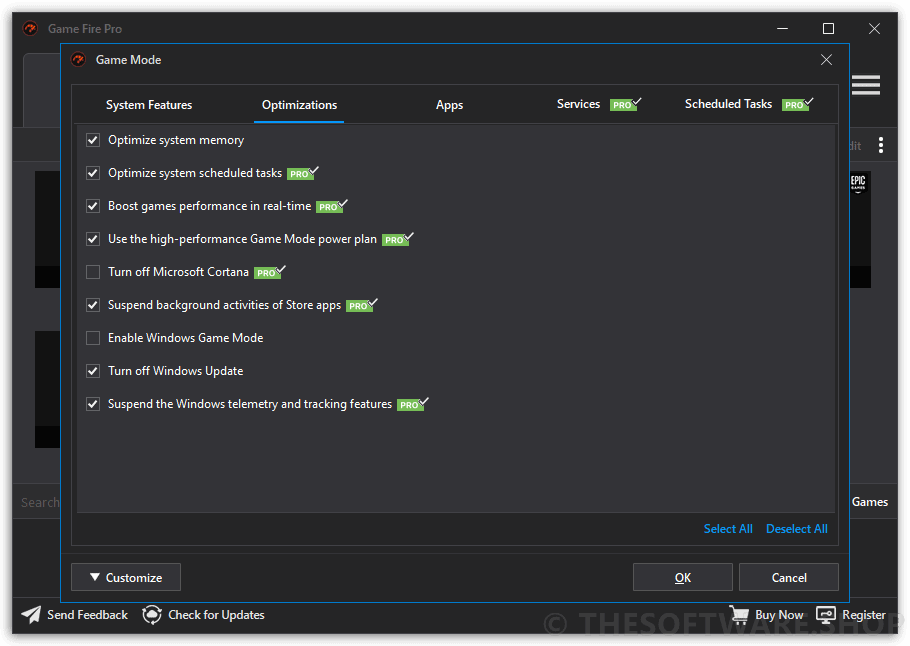Click the Select All link
910x646 pixels.
(x=728, y=529)
